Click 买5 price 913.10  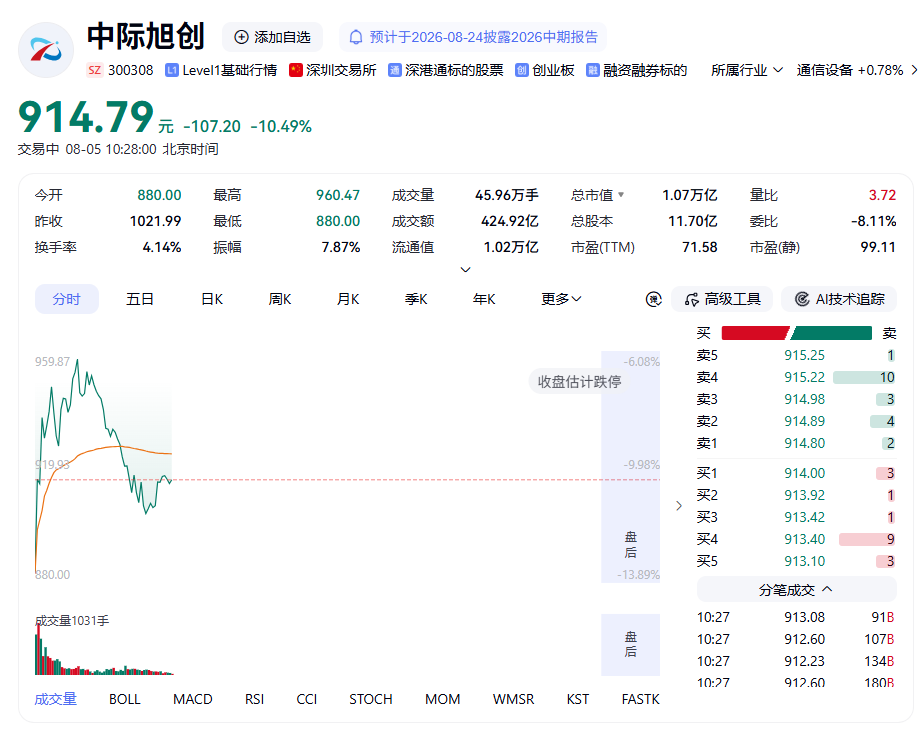pyautogui.click(x=804, y=561)
